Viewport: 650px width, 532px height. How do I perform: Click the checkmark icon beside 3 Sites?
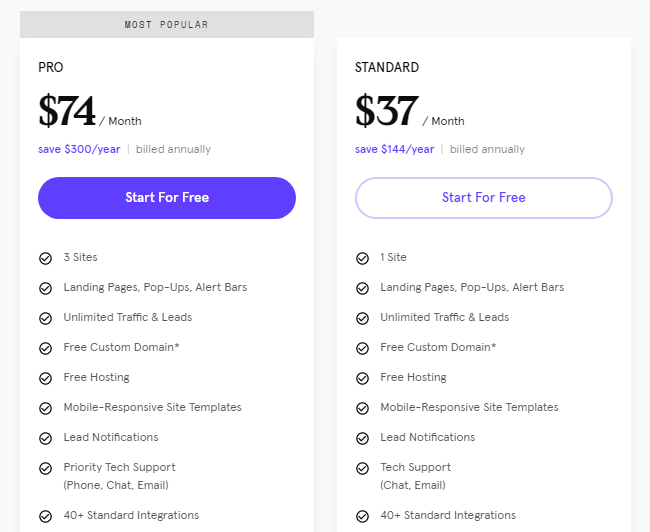tap(46, 258)
